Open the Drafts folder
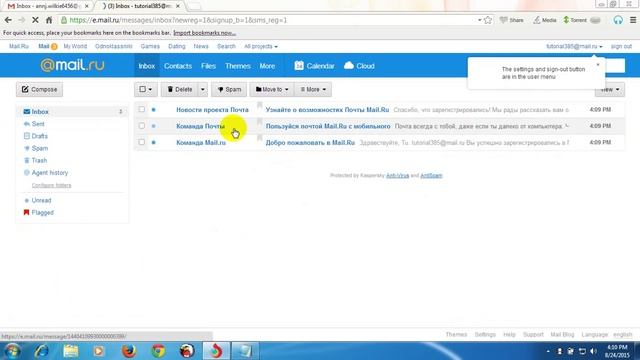 pos(39,136)
